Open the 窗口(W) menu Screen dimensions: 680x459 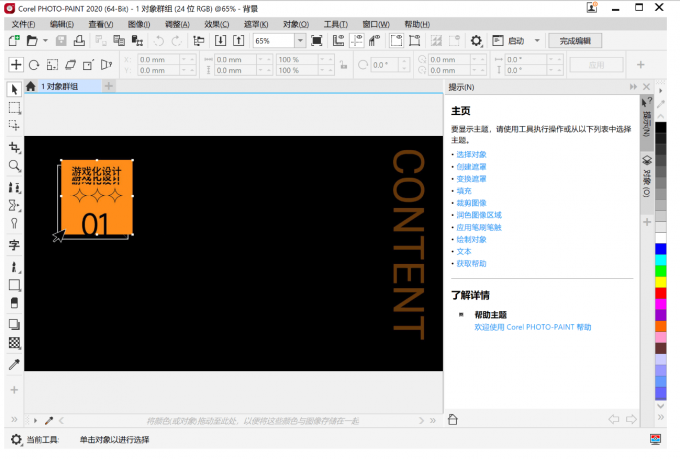tap(376, 24)
